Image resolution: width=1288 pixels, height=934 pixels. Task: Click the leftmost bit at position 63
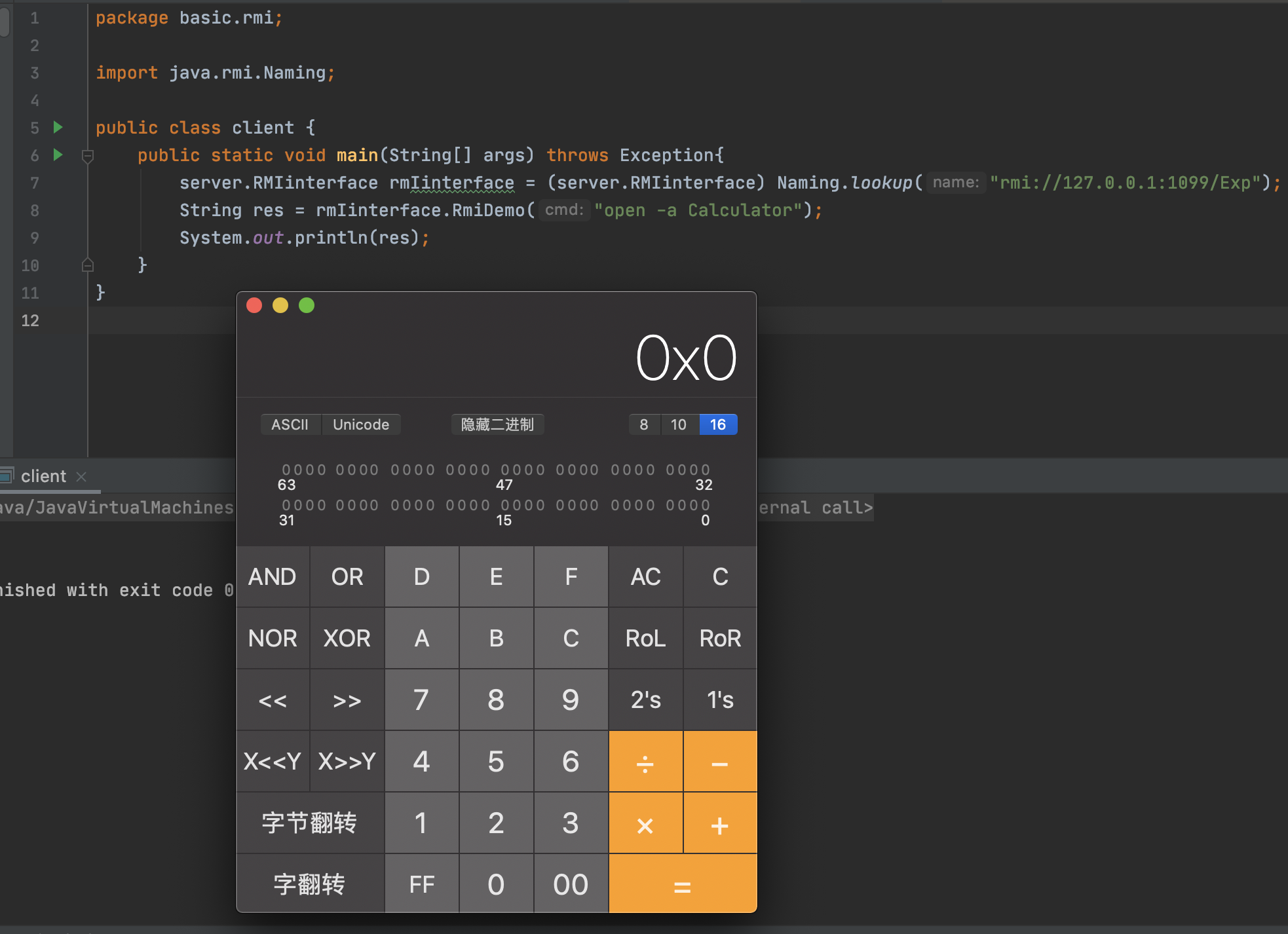point(286,470)
